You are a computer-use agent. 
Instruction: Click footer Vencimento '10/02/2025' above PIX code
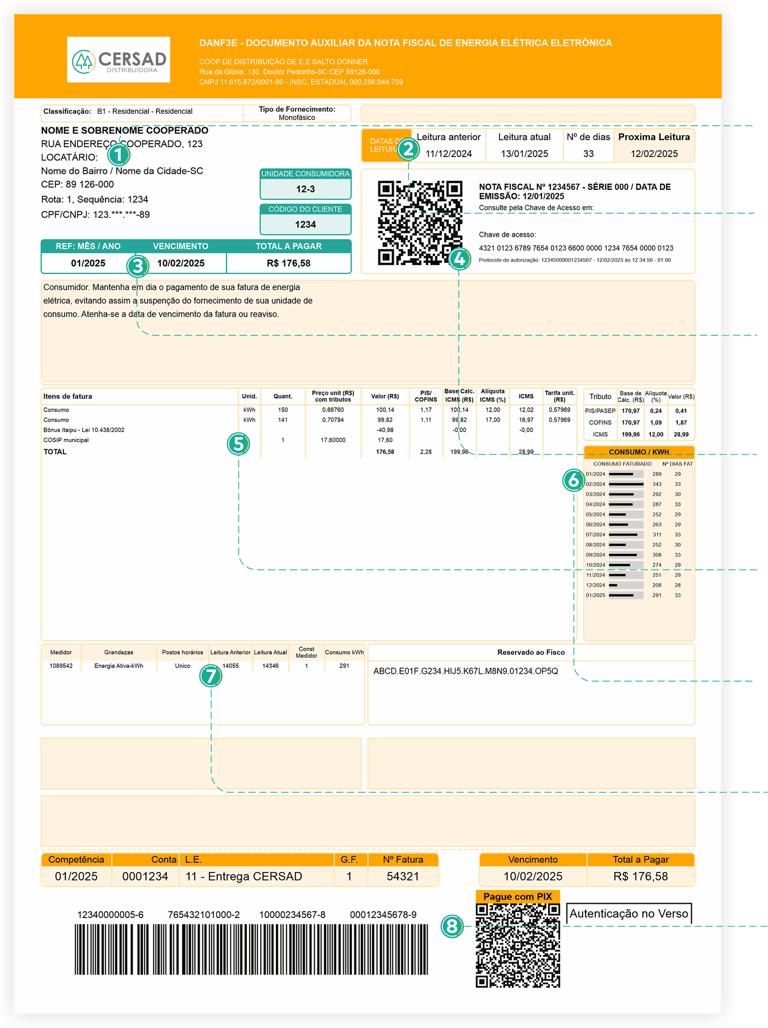pos(533,877)
